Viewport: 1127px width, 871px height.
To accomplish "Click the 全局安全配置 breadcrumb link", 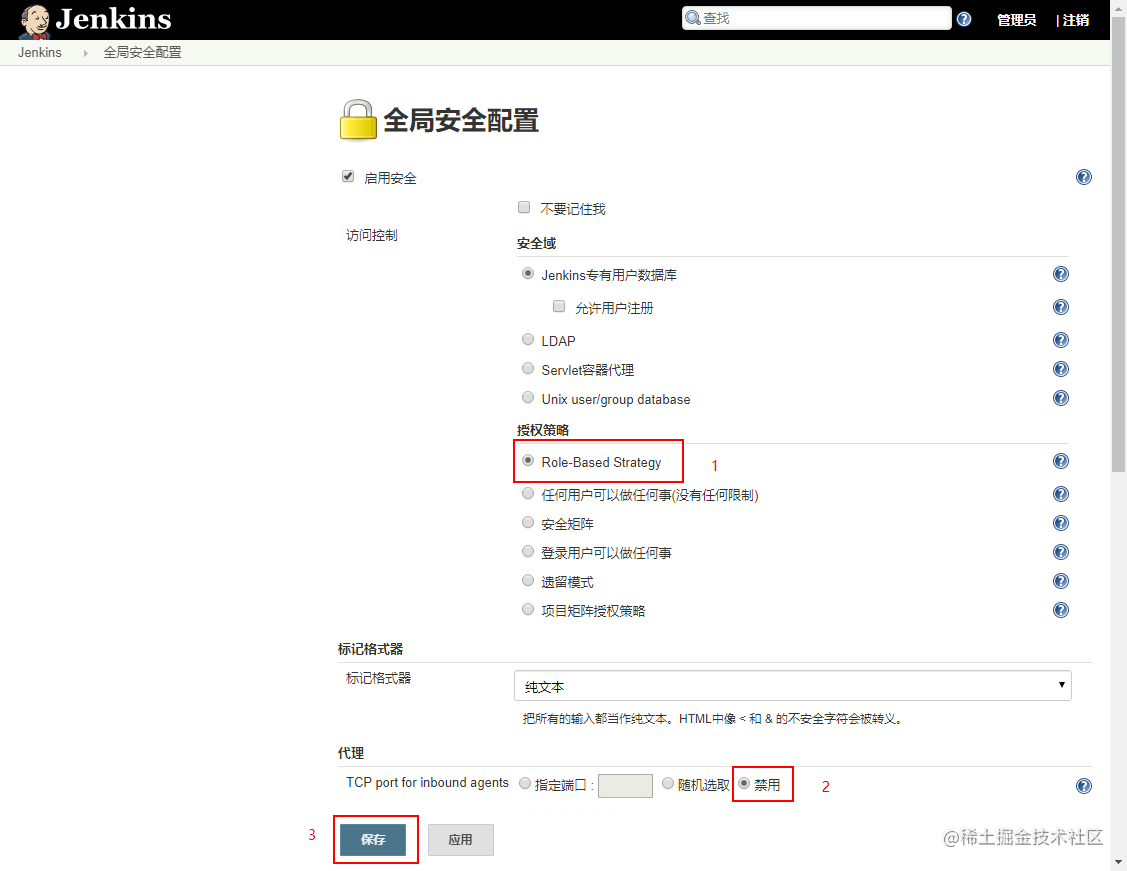I will coord(142,52).
